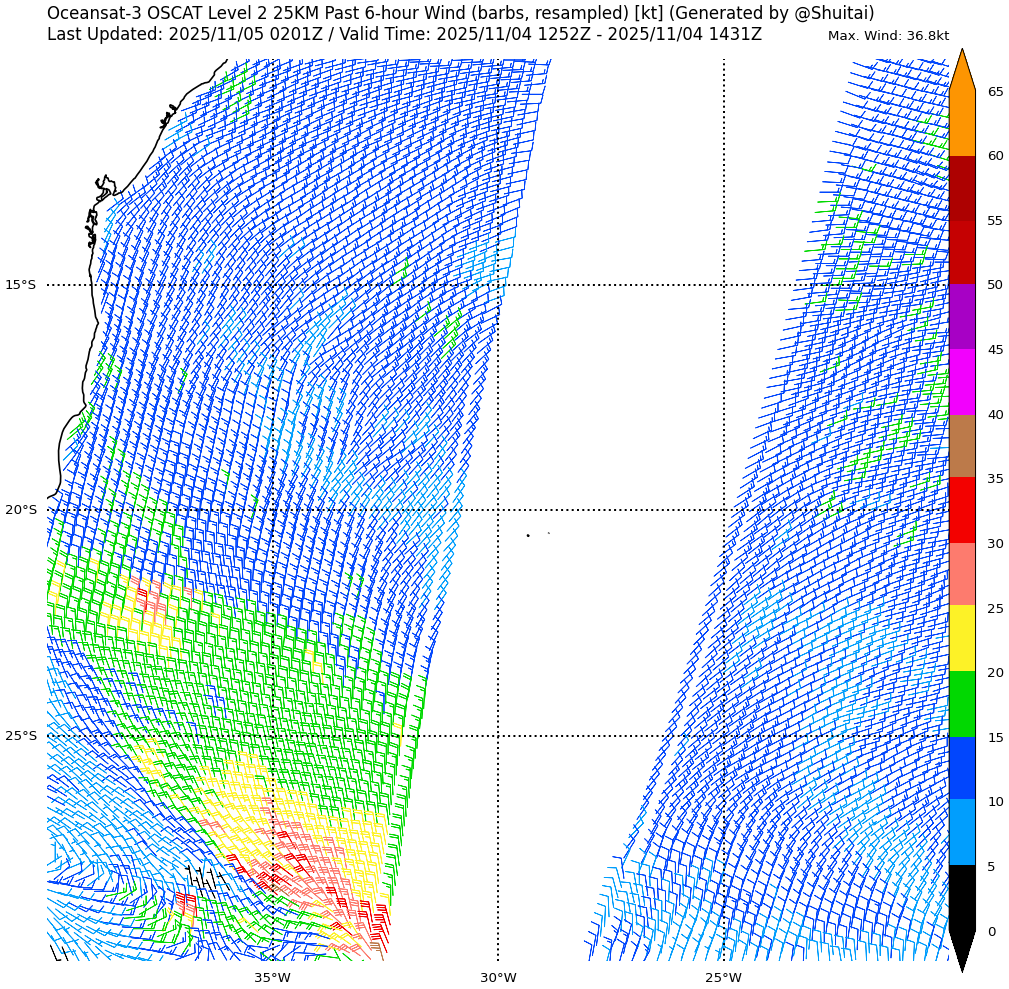Select the magenta 40–45 kt colorbar band

pos(961,382)
